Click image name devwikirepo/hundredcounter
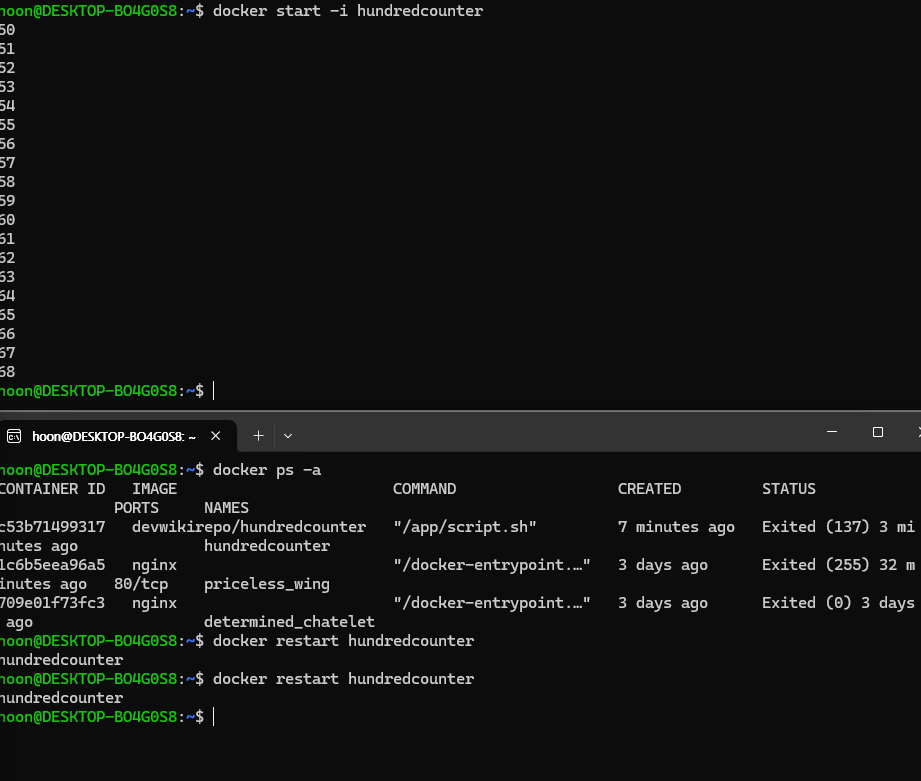921x781 pixels. [249, 527]
